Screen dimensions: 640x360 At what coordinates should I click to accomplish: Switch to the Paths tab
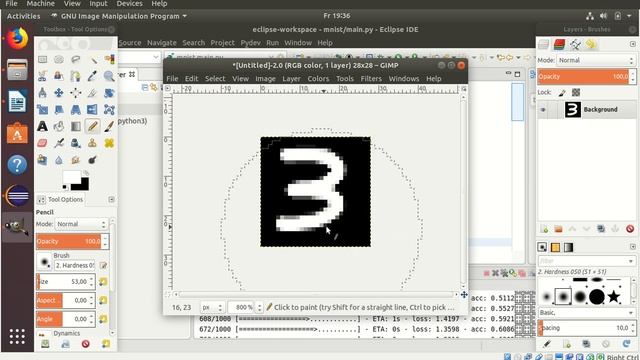[x=575, y=44]
